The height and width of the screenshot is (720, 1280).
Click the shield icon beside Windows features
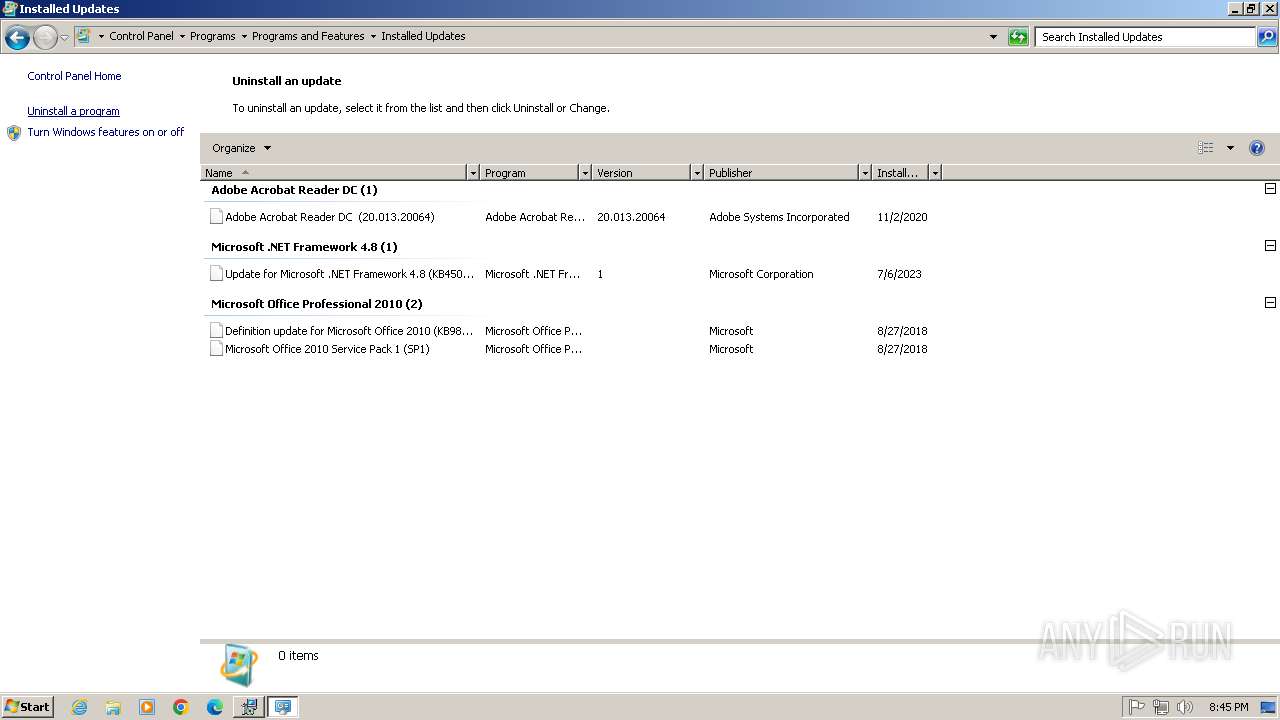[14, 133]
